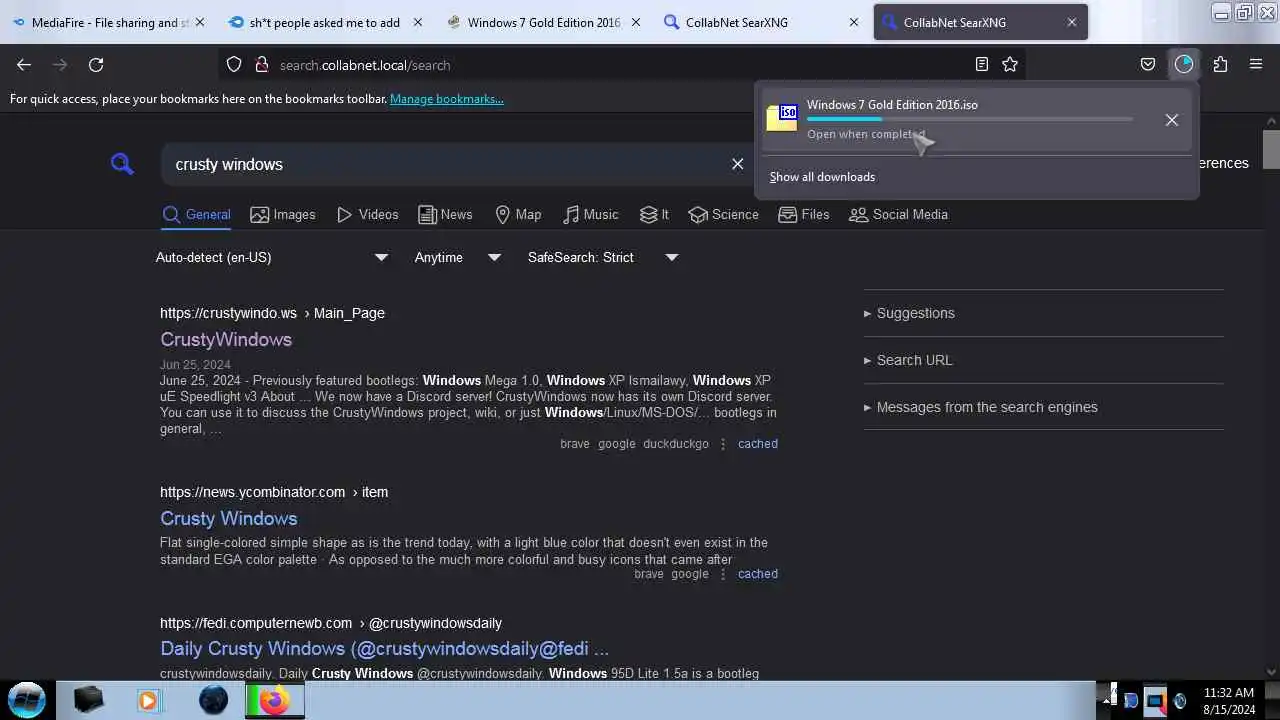Close the Windows 7 Gold Edition tab

pos(636,22)
